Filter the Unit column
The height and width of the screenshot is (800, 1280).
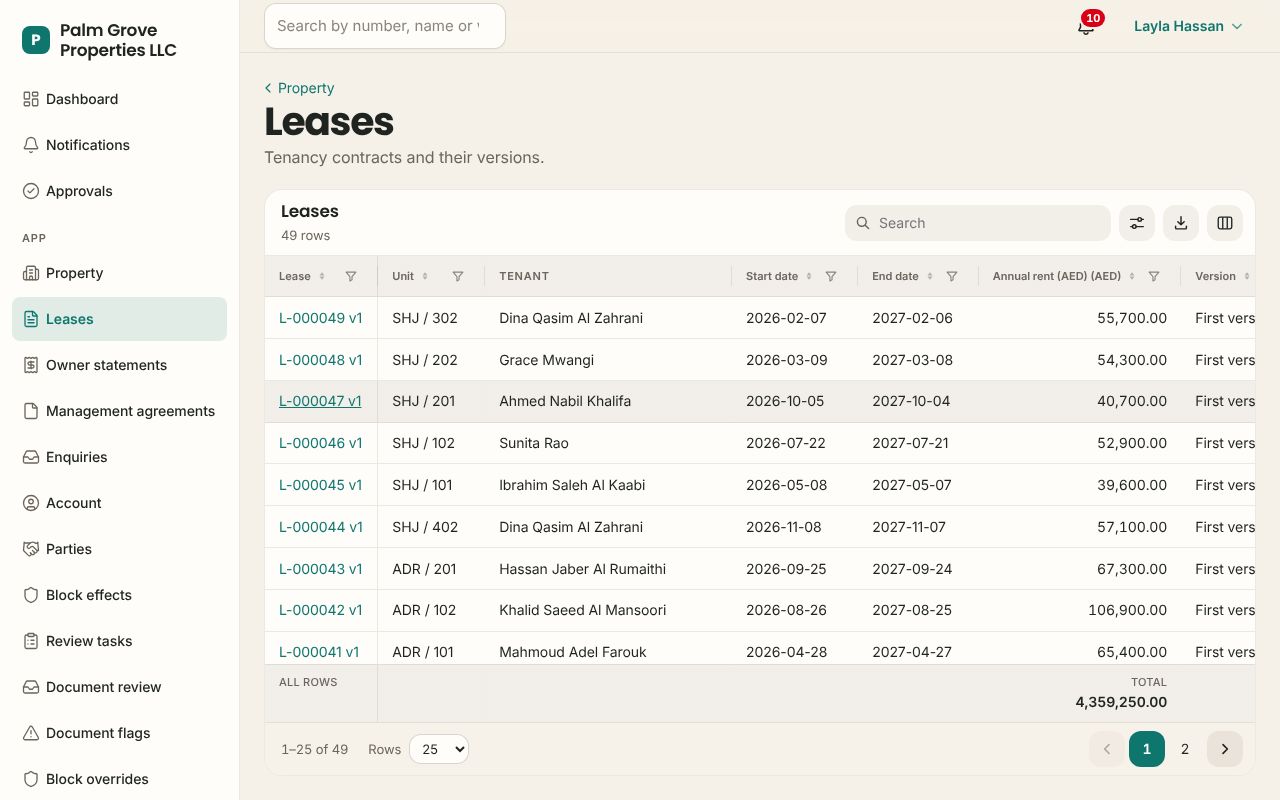click(458, 276)
